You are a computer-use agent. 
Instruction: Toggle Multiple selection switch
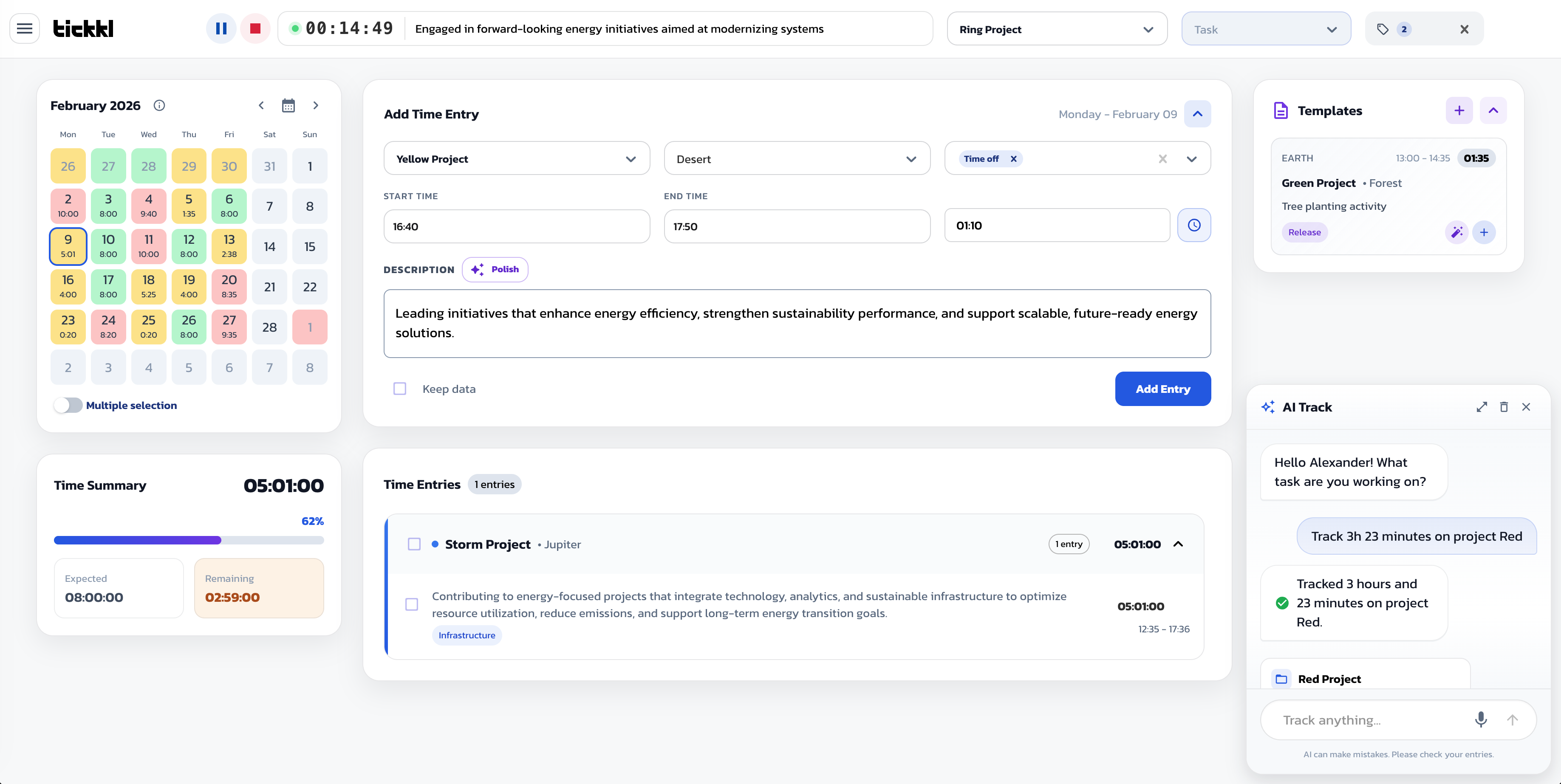pyautogui.click(x=68, y=405)
